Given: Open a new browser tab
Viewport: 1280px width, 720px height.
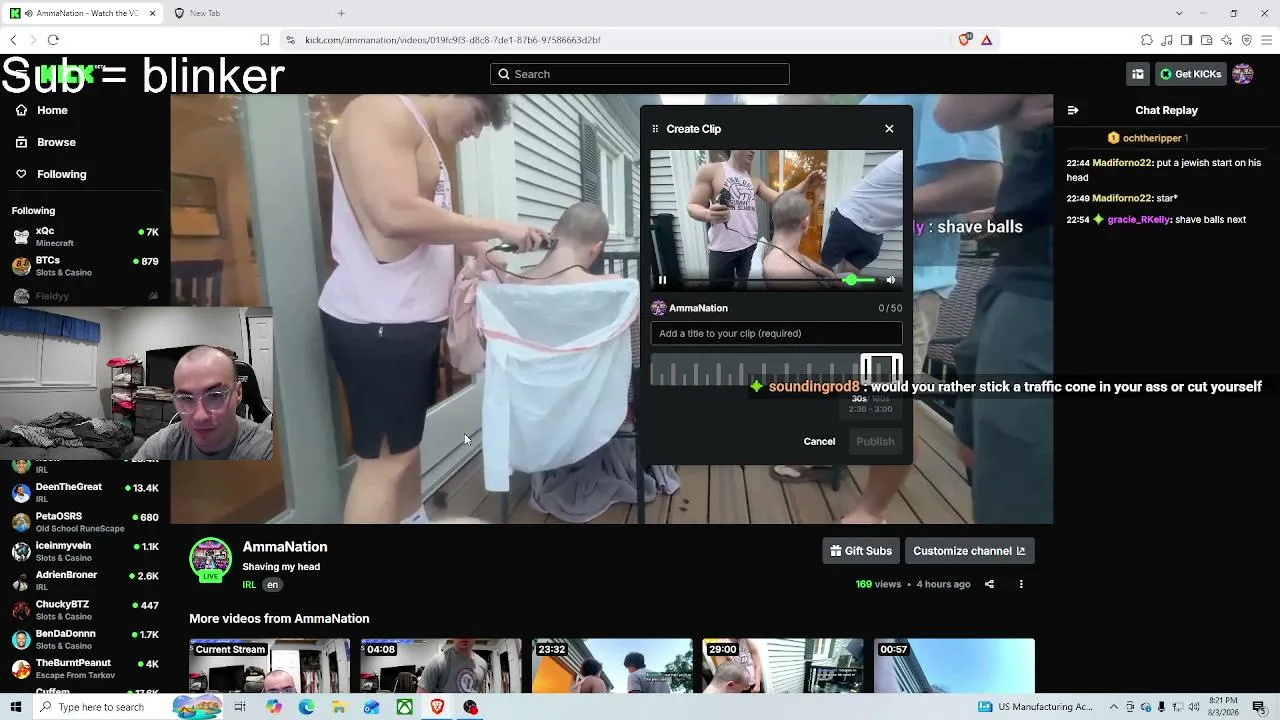Looking at the screenshot, I should click(x=341, y=13).
